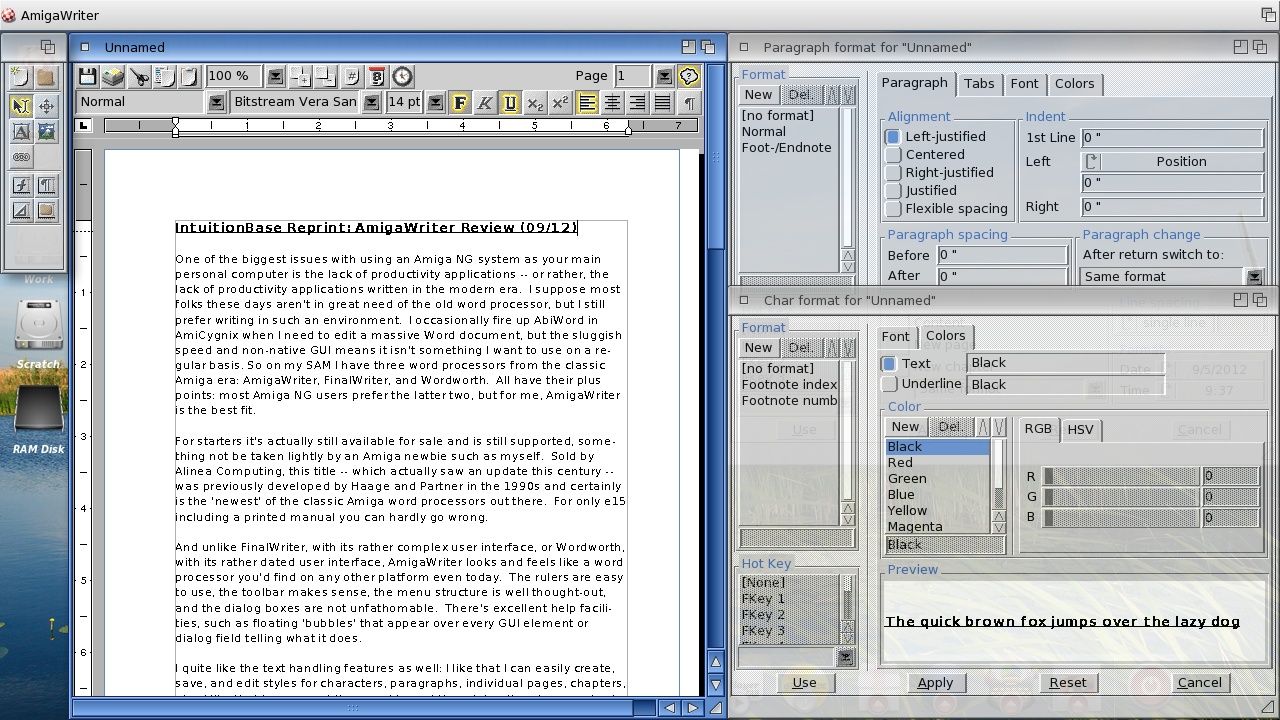The image size is (1280, 720).
Task: Select the text frame tool in the toolbox
Action: (x=21, y=131)
